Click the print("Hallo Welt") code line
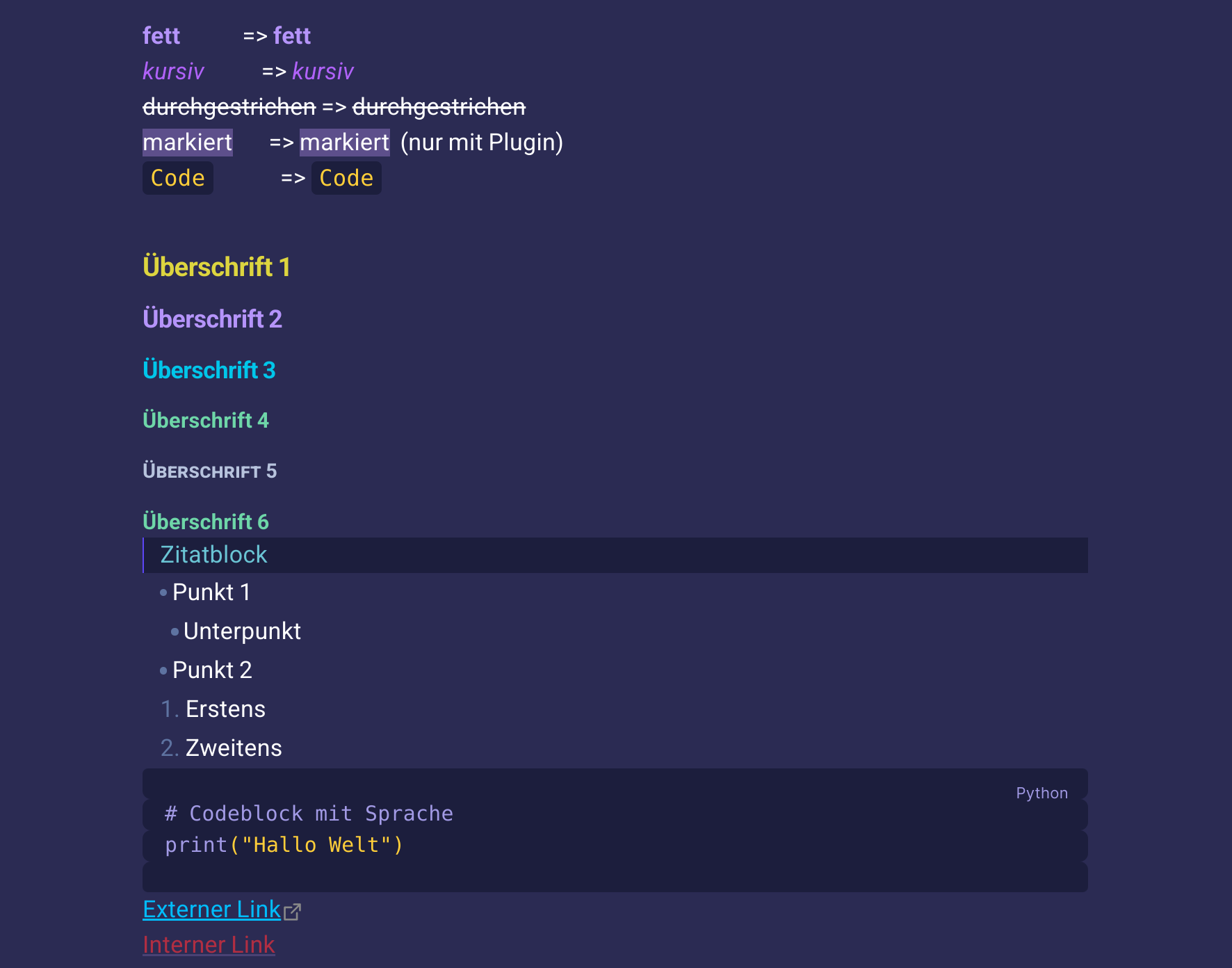This screenshot has width=1232, height=968. 284,845
